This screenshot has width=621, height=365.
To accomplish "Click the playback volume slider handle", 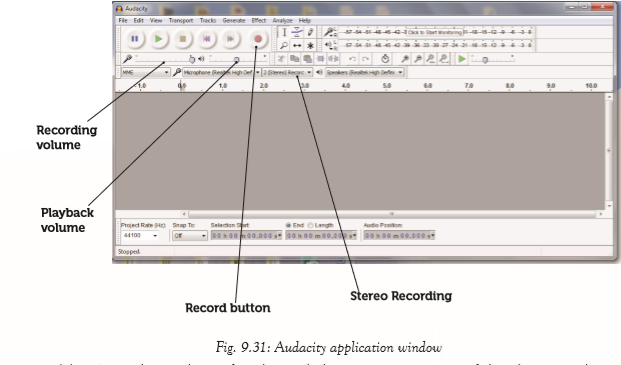I will [x=236, y=60].
